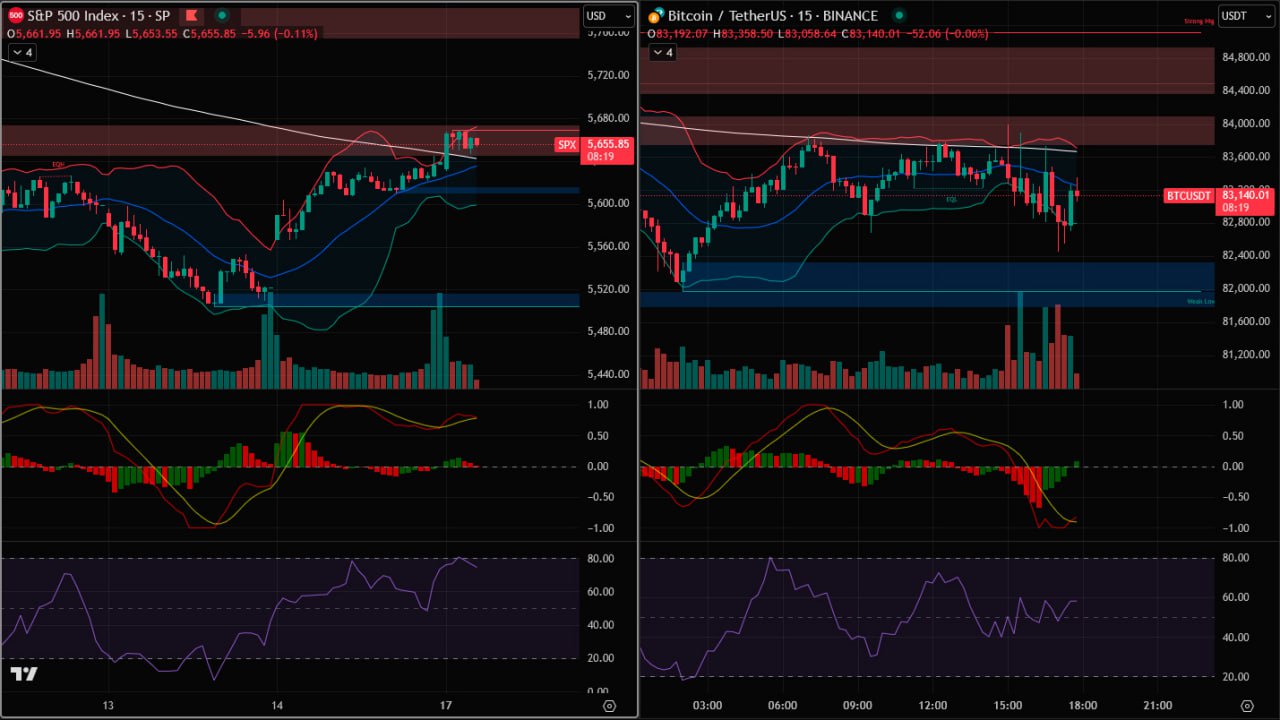Click the 0.50 oscillator level on S&P chart
The width and height of the screenshot is (1280, 720).
[x=598, y=435]
